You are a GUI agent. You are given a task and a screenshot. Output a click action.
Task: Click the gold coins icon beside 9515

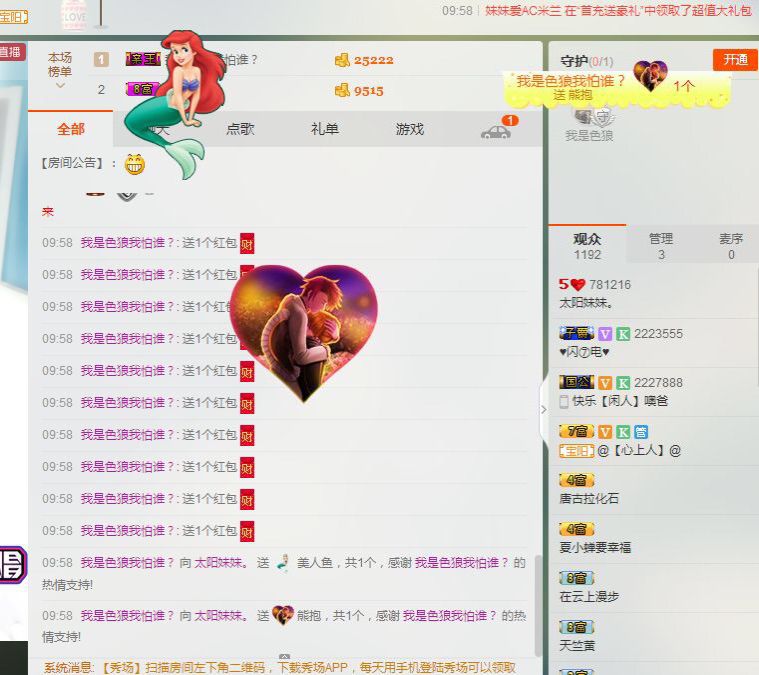(x=342, y=91)
